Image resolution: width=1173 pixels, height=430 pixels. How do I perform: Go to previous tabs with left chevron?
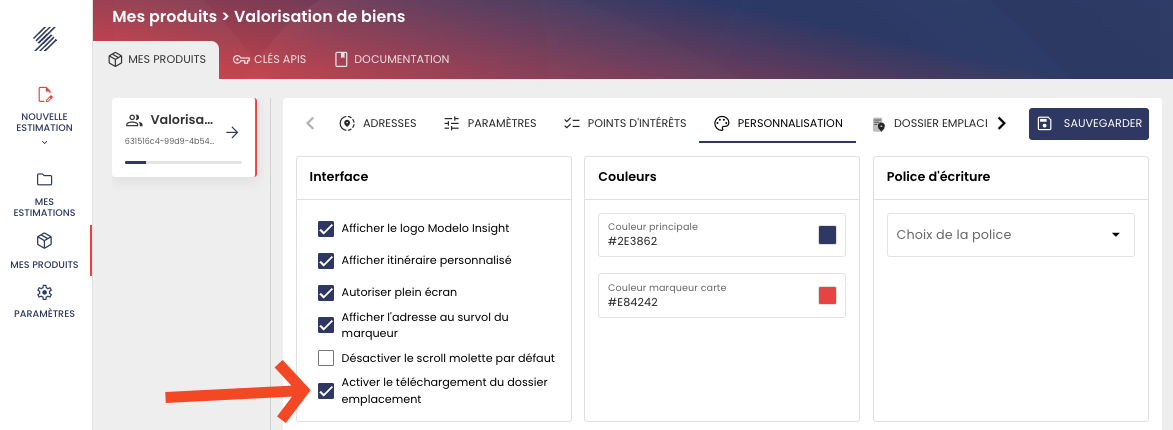click(310, 123)
